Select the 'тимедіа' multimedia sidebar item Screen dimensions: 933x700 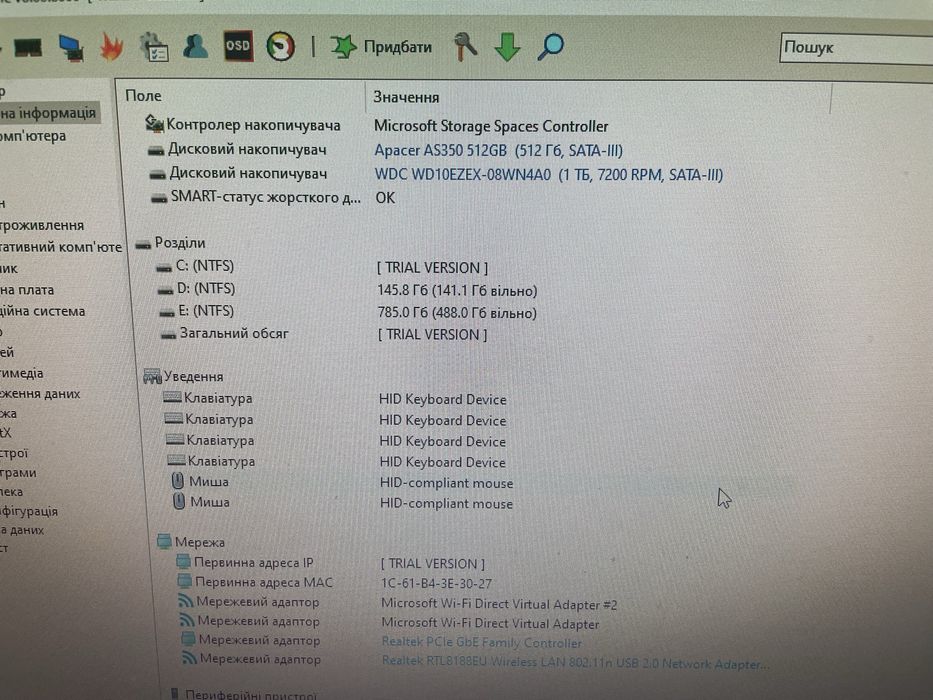22,373
